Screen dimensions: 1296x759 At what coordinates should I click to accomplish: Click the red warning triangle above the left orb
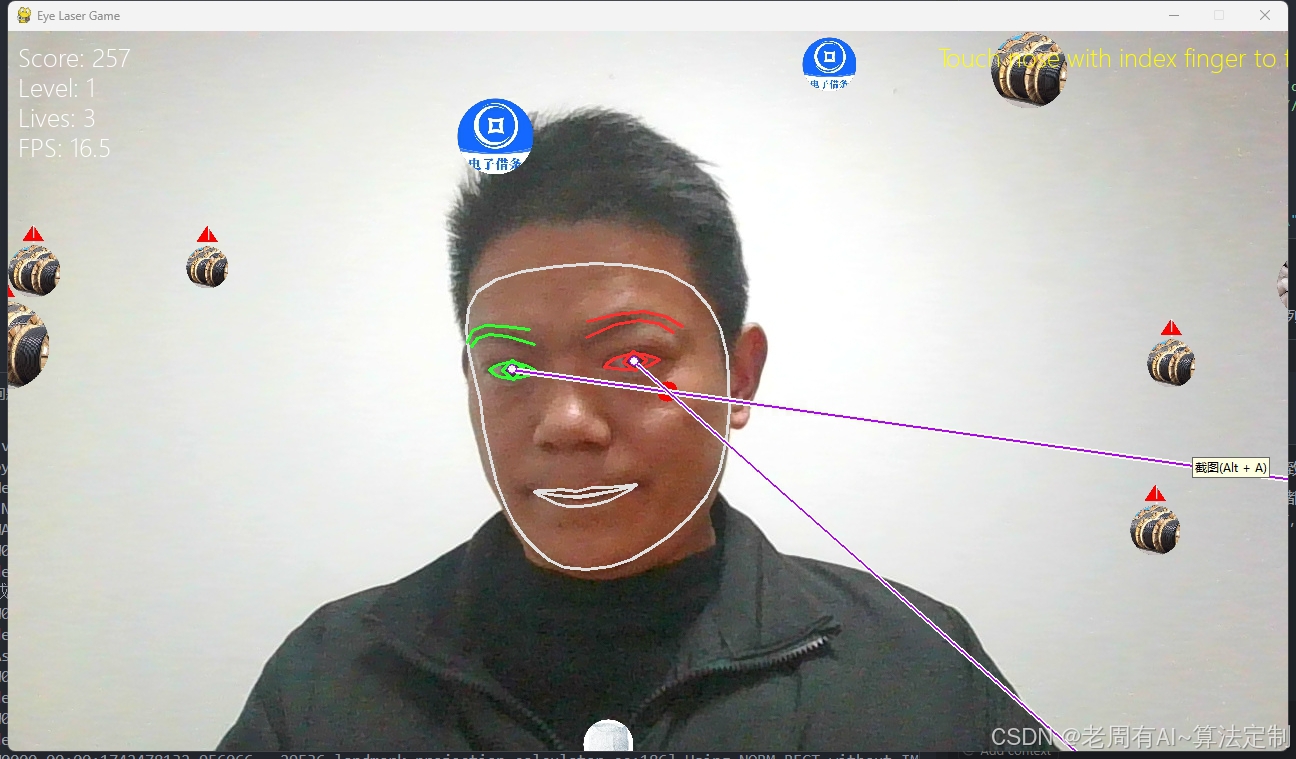point(207,234)
